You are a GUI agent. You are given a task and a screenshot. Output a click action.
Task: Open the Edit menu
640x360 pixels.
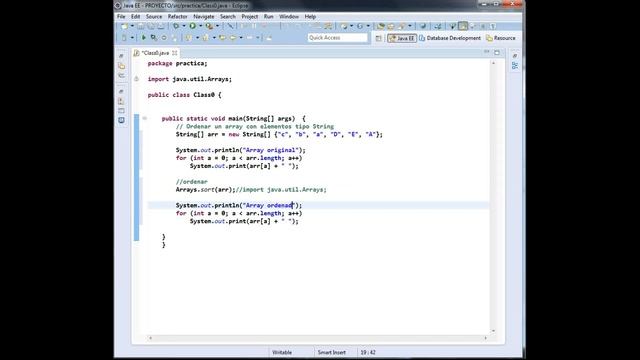136,17
